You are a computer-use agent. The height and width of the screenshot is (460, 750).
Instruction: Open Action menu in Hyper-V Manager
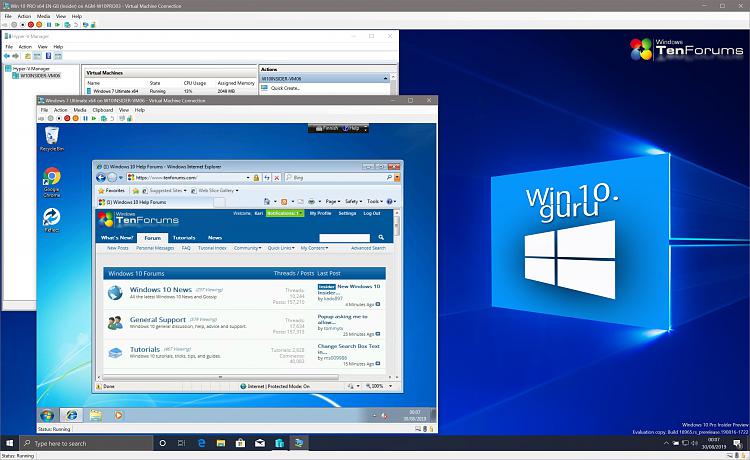[25, 47]
